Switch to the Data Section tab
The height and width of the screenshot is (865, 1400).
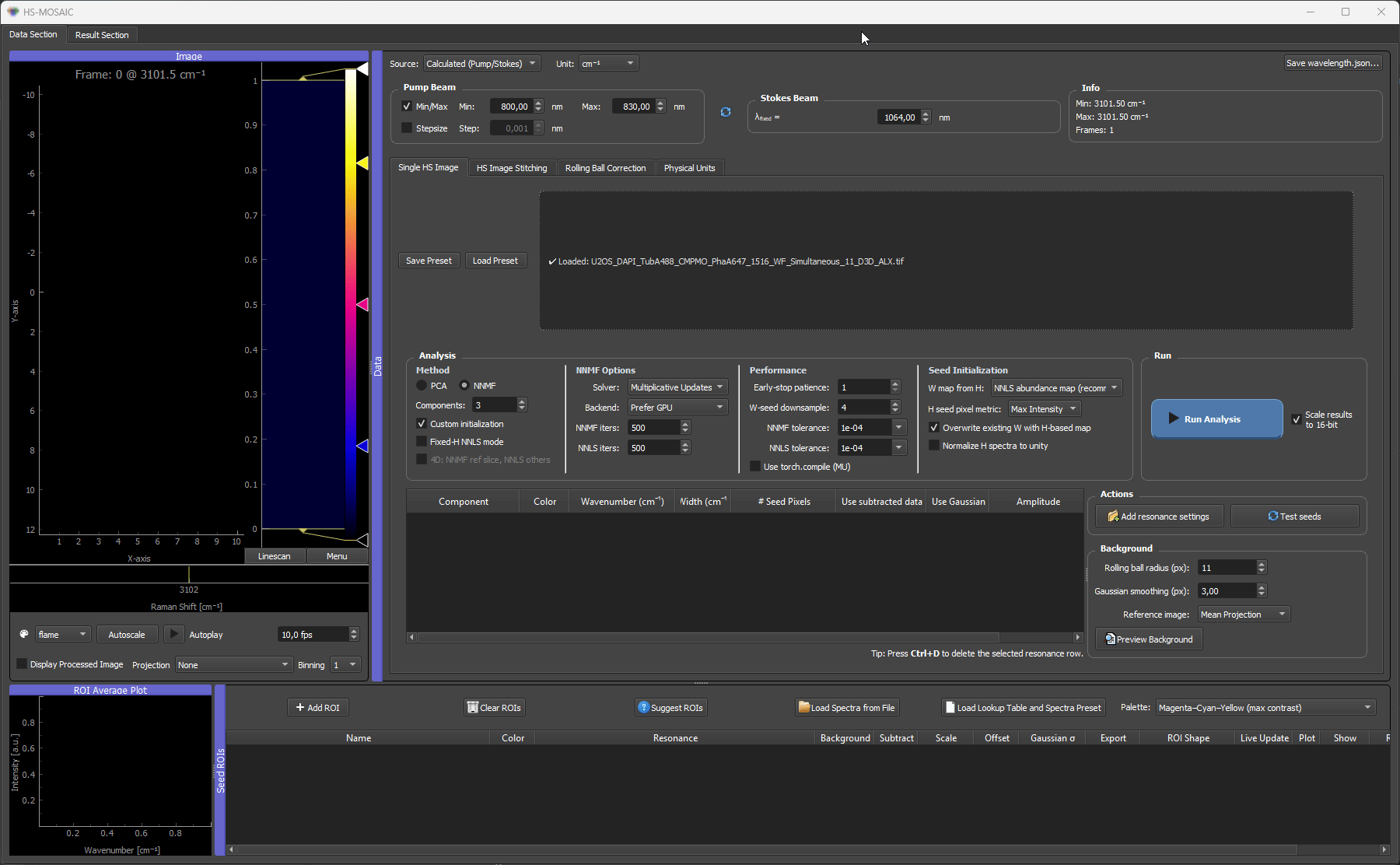tap(33, 34)
